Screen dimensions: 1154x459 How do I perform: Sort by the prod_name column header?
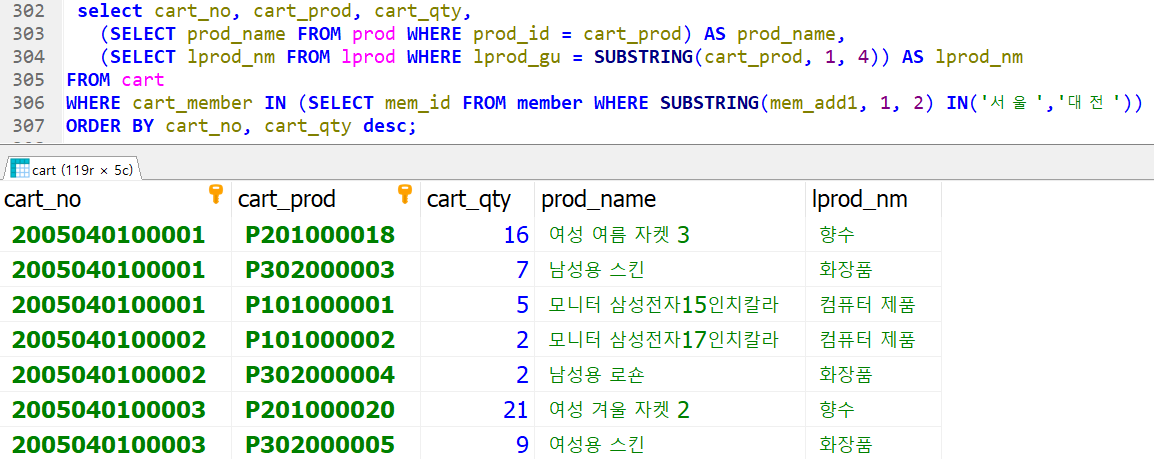pos(670,199)
